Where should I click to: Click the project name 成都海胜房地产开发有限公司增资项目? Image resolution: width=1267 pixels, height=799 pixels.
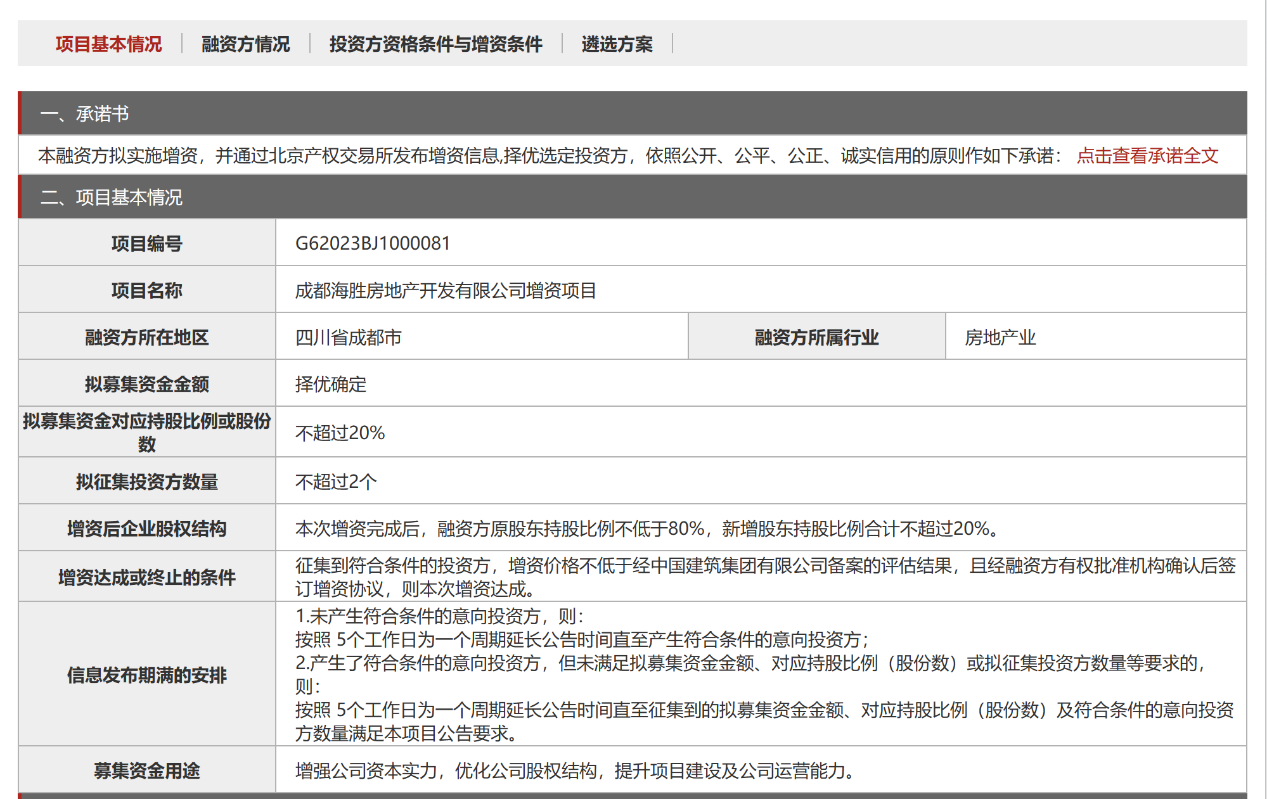(x=446, y=291)
